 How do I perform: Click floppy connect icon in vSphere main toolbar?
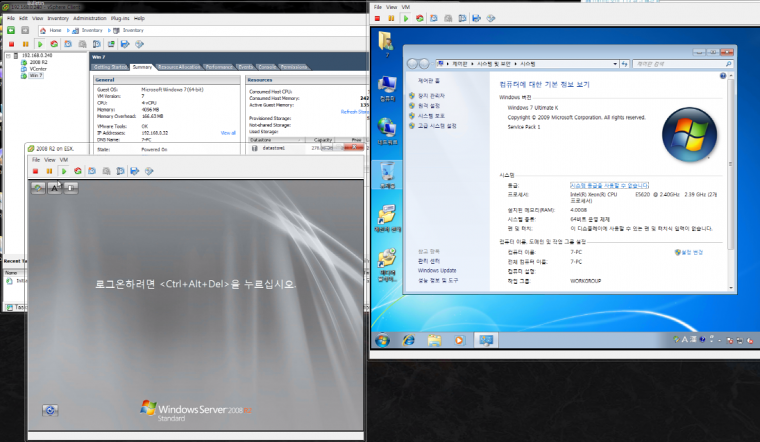(125, 44)
